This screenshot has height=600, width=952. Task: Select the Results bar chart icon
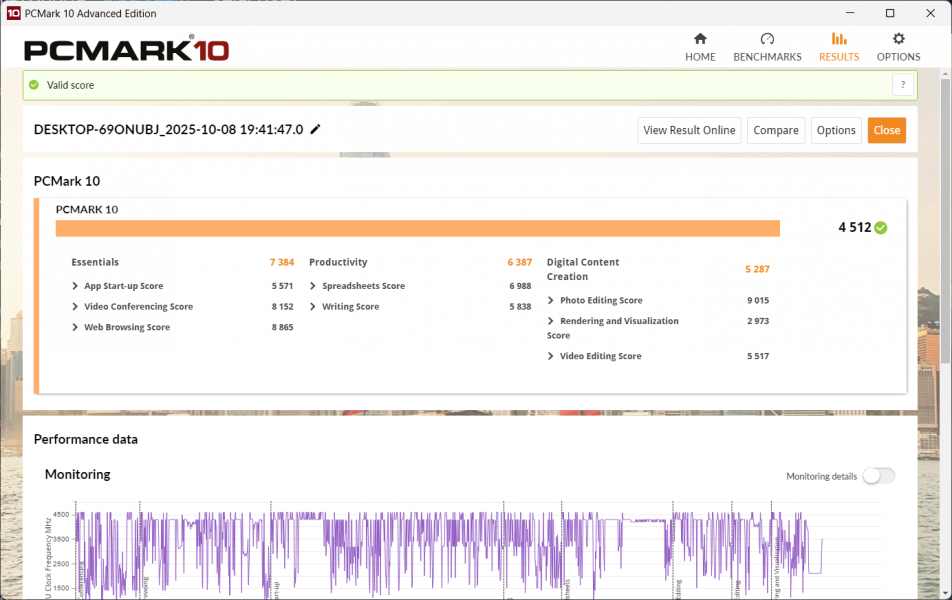pyautogui.click(x=838, y=39)
